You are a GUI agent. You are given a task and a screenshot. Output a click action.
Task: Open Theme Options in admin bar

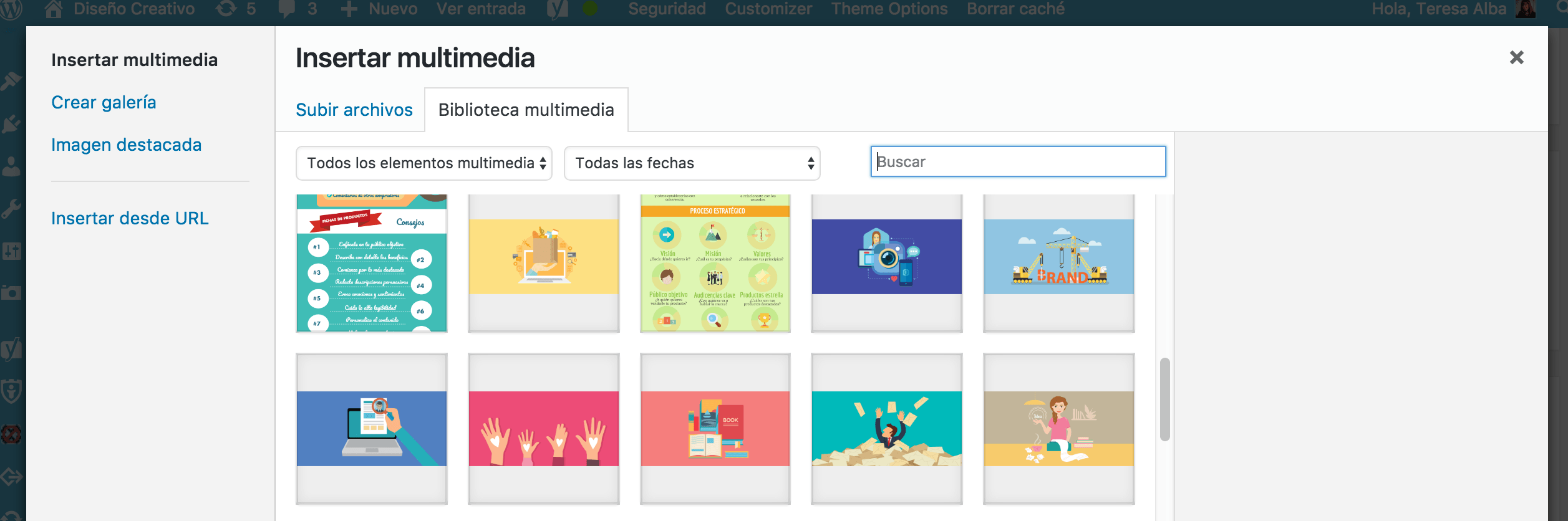(x=889, y=9)
